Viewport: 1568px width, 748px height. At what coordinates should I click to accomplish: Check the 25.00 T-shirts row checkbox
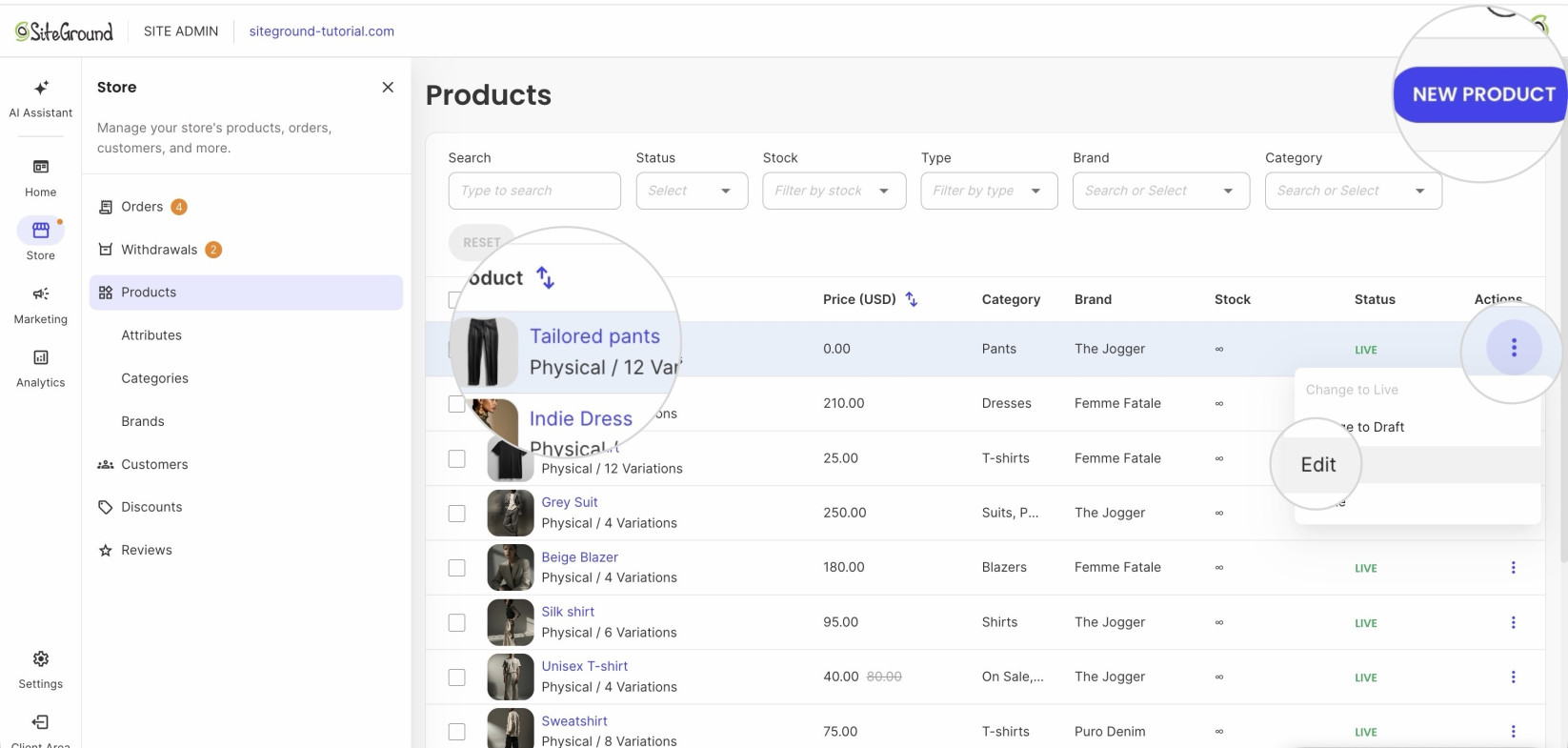click(457, 458)
